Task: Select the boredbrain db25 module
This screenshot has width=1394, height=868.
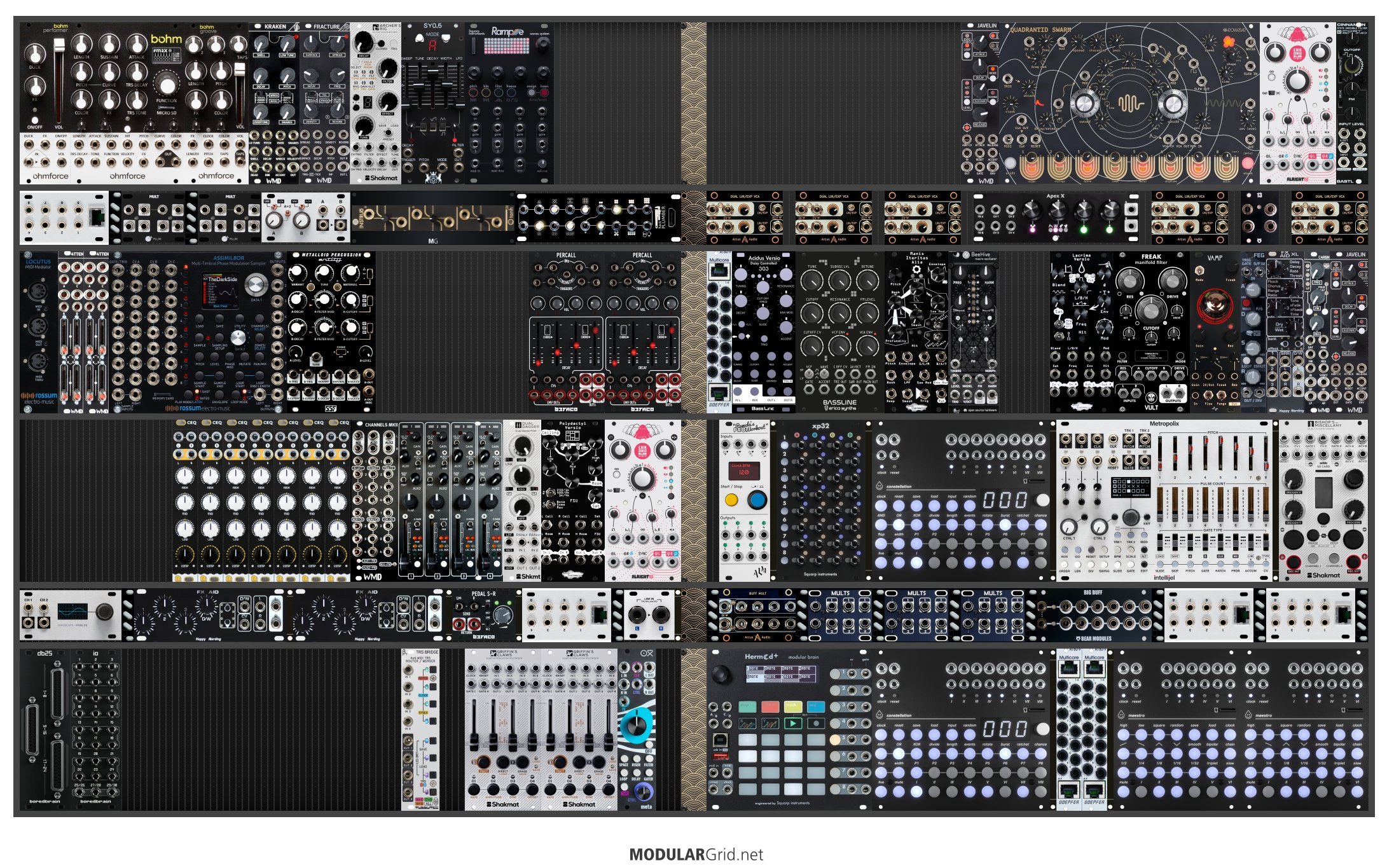Action: [x=45, y=729]
